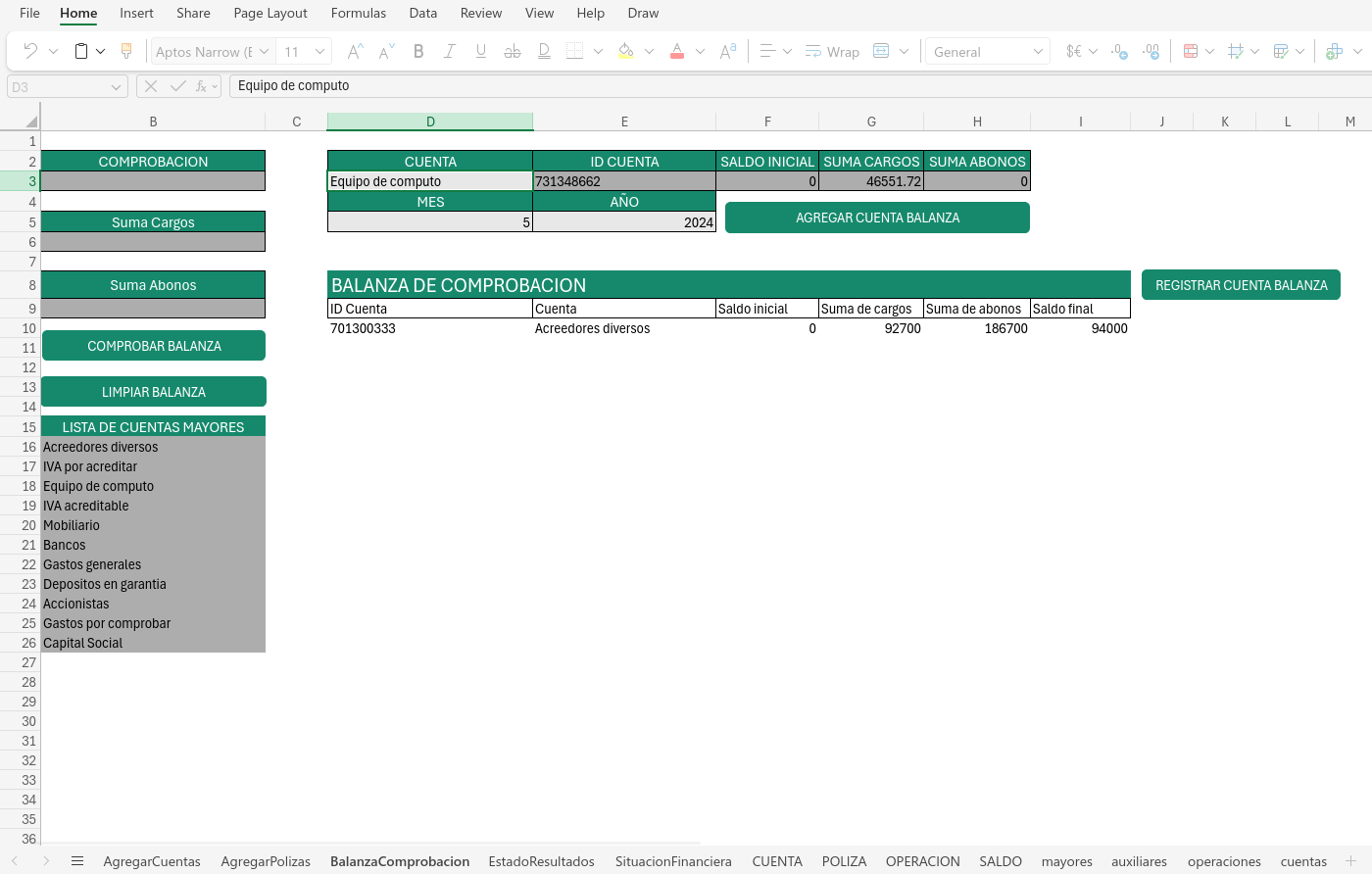
Task: Toggle underline formatting
Action: pyautogui.click(x=481, y=51)
